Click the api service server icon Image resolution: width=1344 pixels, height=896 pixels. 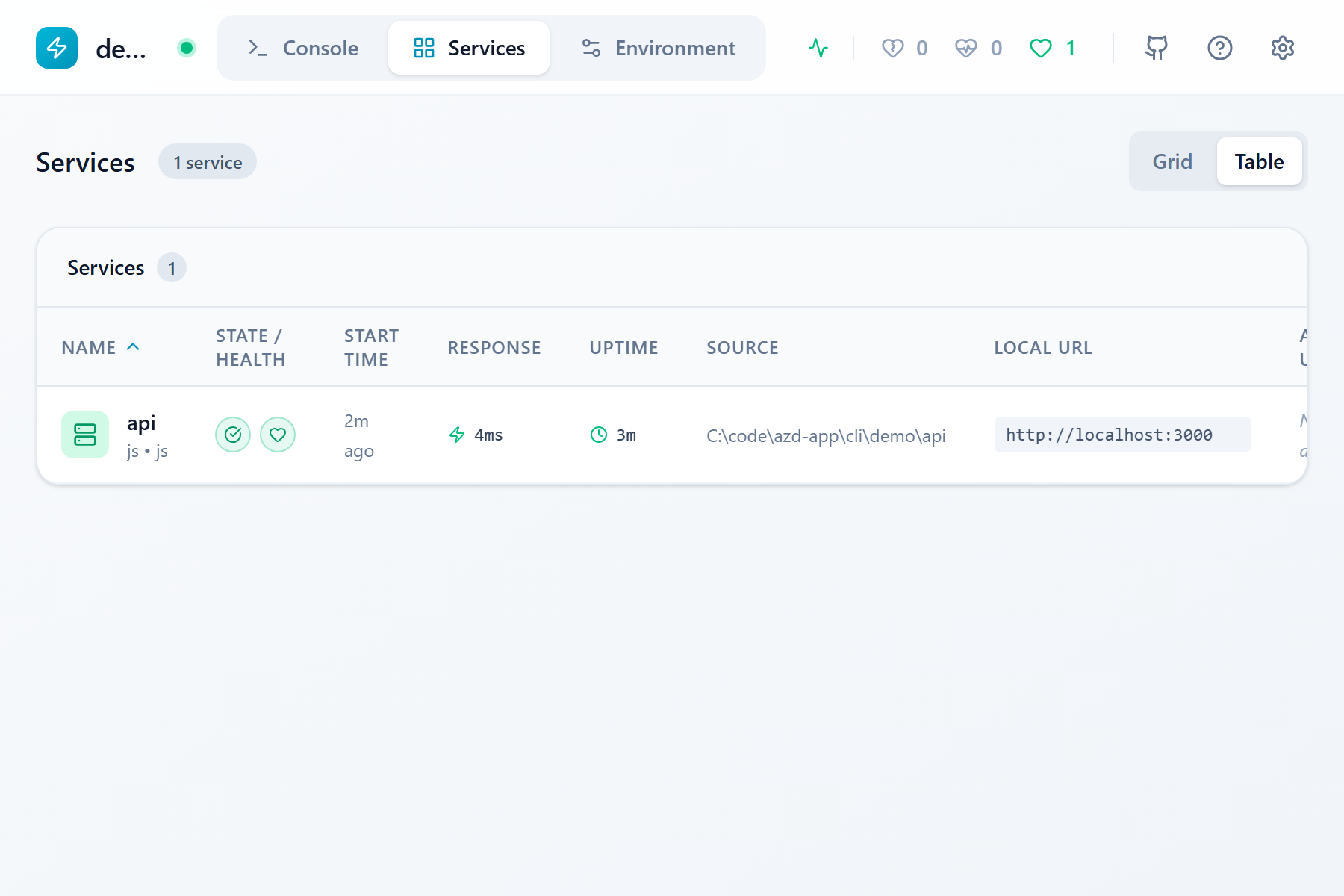click(84, 434)
